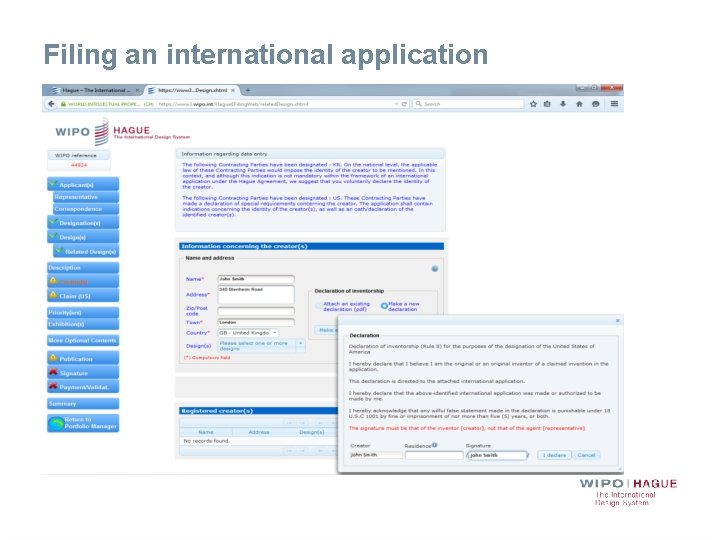Open the browser hamburger menu

(x=614, y=104)
